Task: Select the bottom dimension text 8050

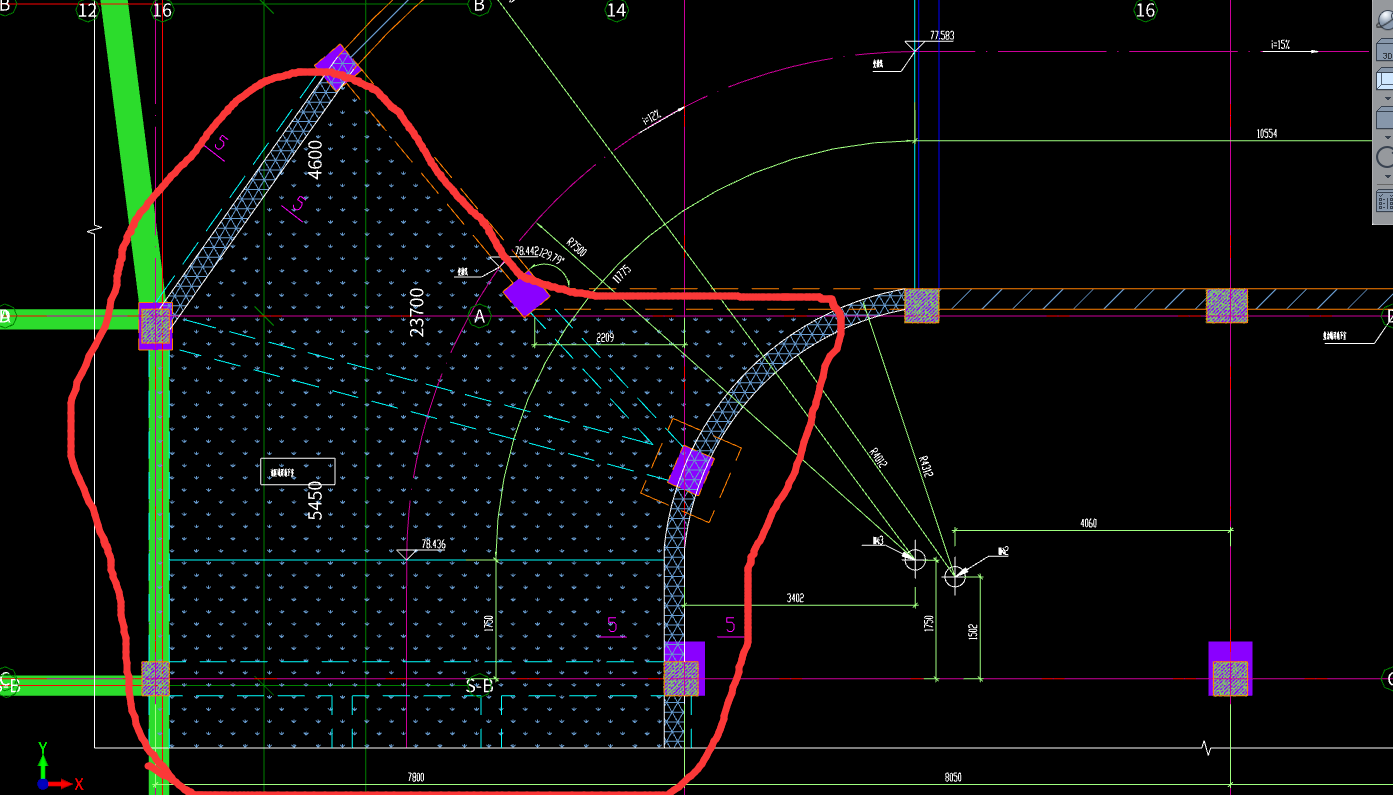Action: point(953,776)
